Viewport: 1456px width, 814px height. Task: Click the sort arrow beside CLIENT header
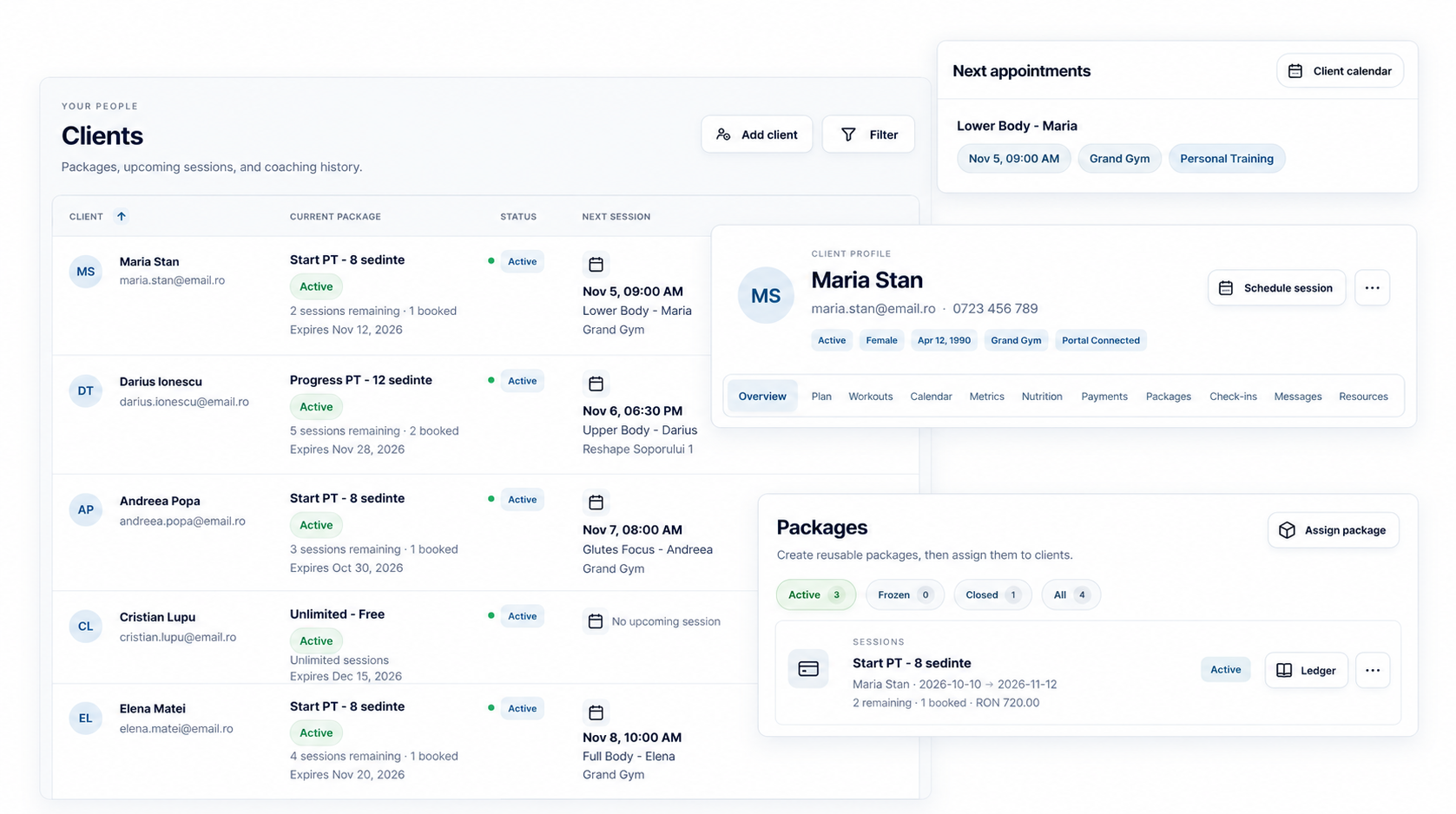coord(122,216)
